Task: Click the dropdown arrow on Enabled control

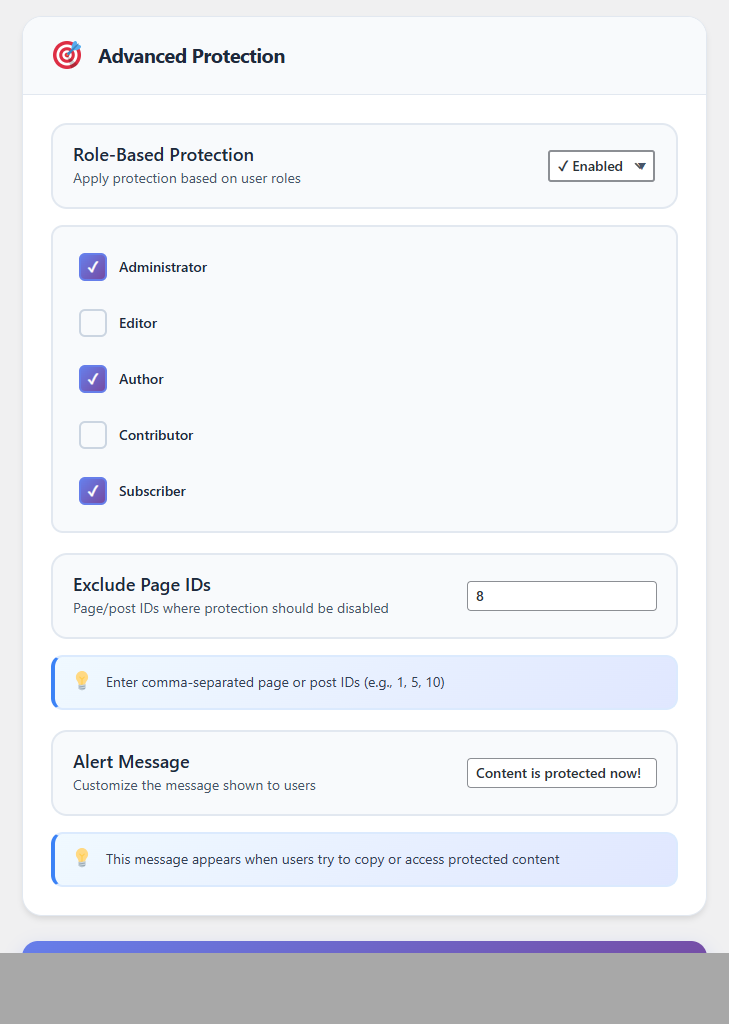Action: (x=638, y=166)
